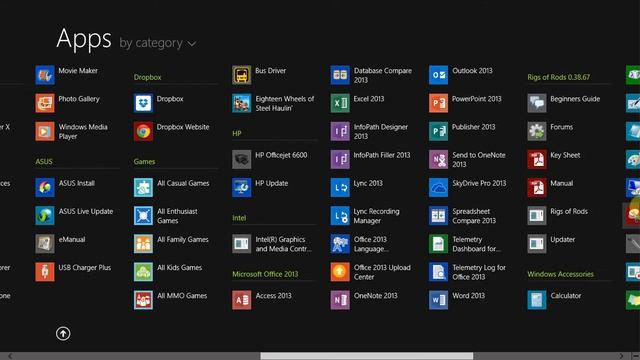Open HP Officejet 6600 icon

coord(242,160)
